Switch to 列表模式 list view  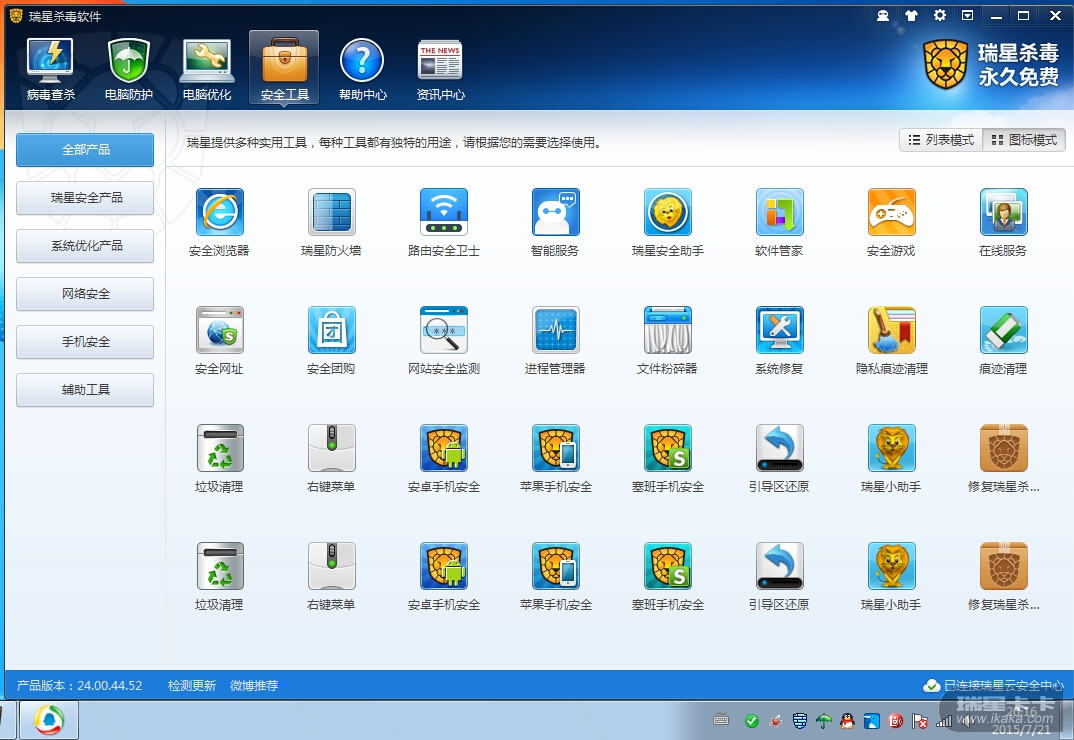point(941,140)
